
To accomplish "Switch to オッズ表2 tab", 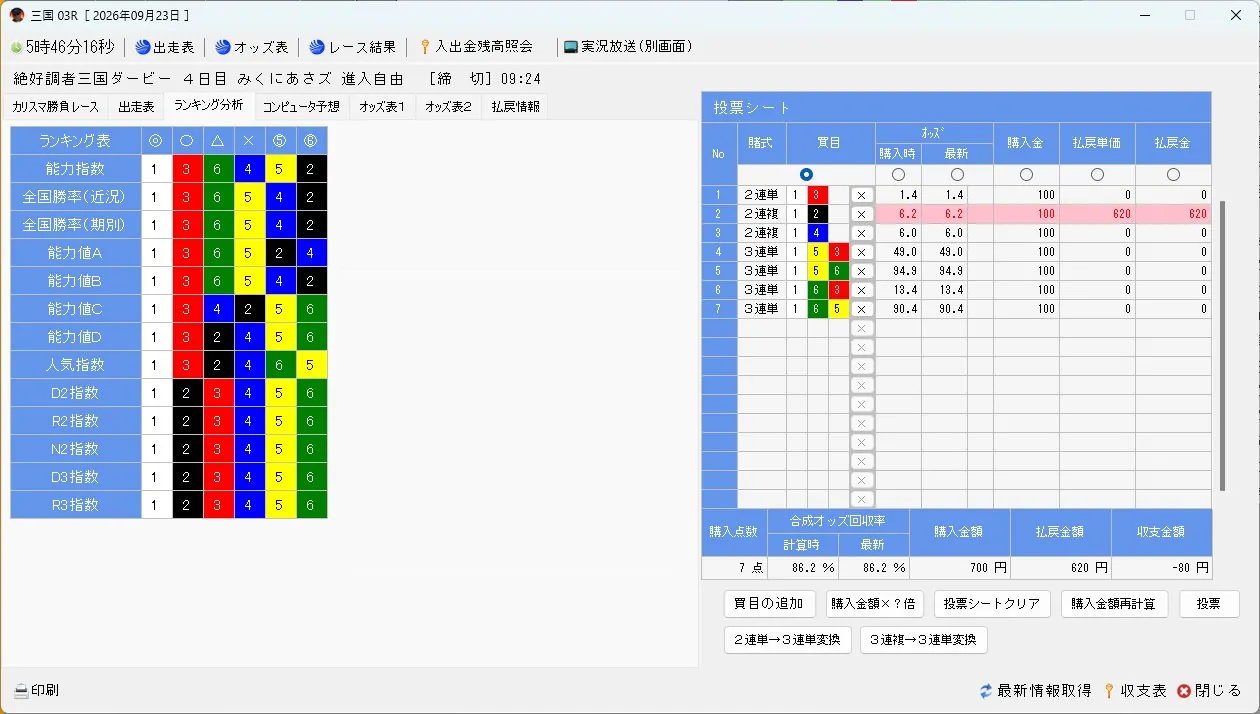I will (x=448, y=106).
